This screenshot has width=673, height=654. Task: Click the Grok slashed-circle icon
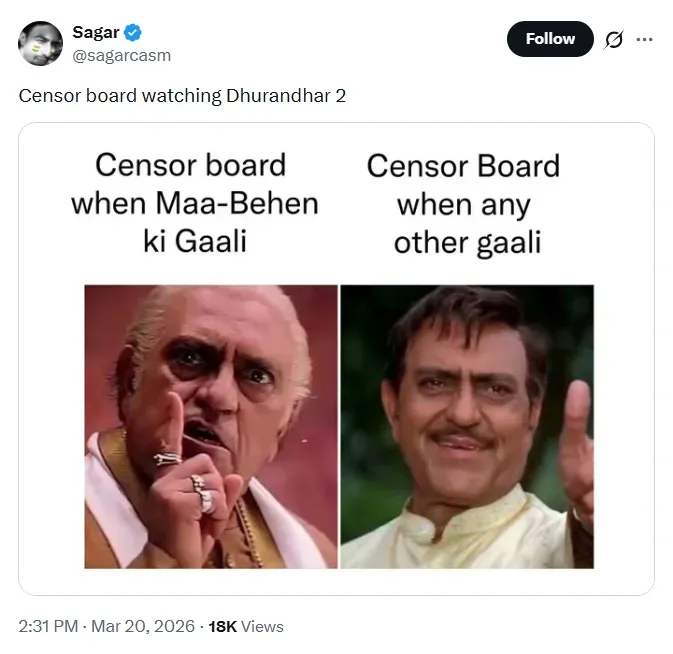(x=614, y=39)
